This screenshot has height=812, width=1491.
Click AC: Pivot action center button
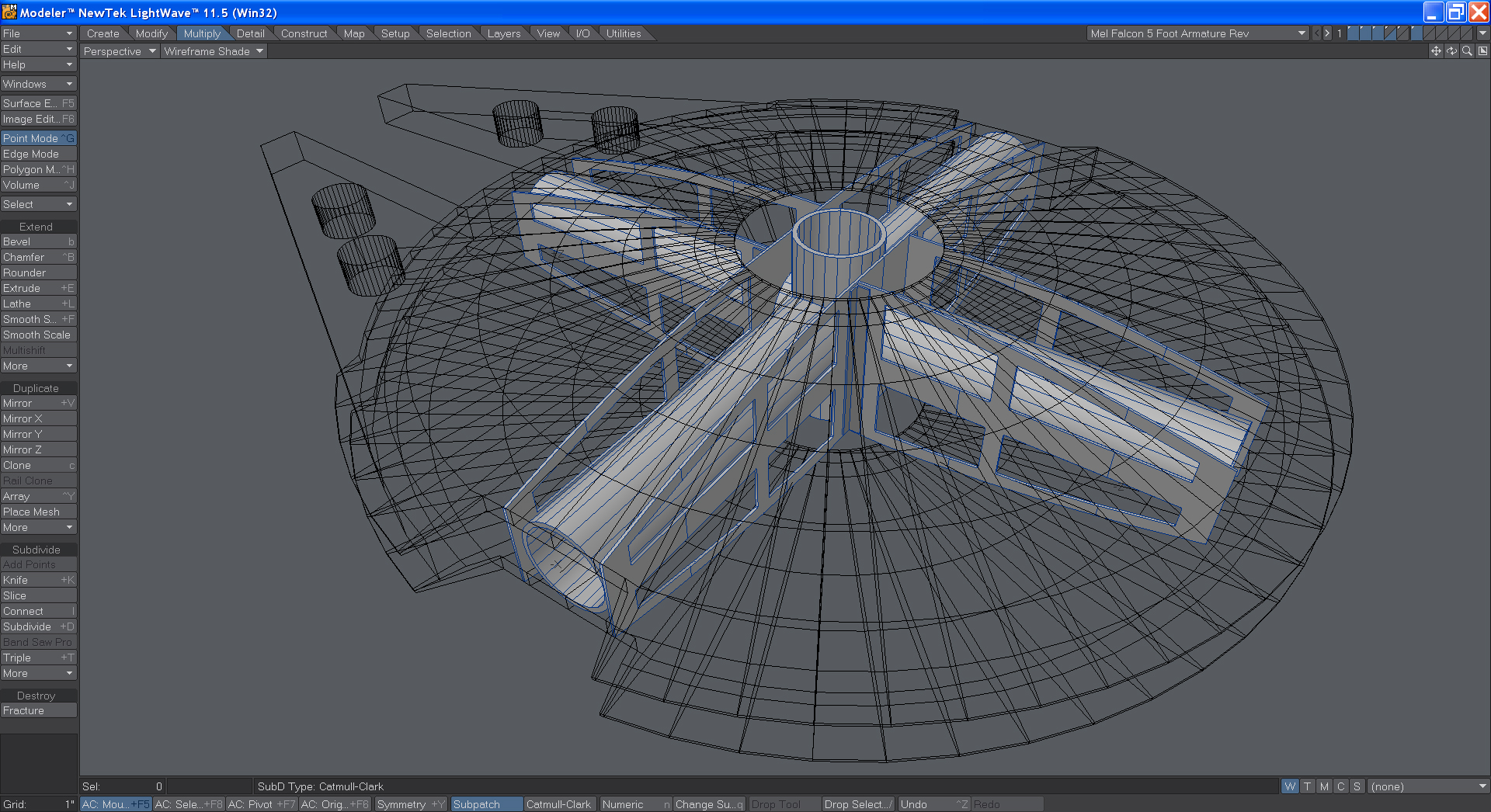pos(262,804)
